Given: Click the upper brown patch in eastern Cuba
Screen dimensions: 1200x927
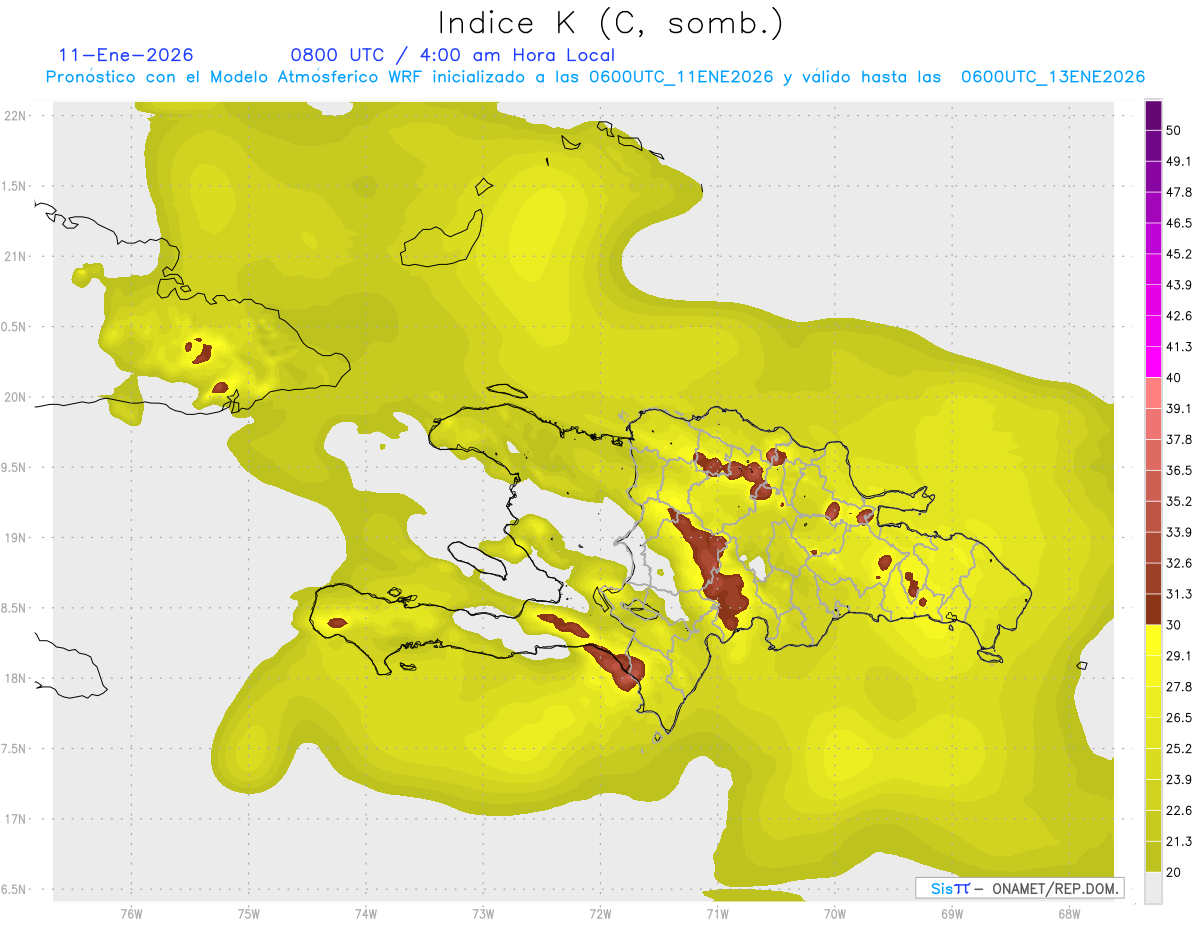Looking at the screenshot, I should click(199, 351).
